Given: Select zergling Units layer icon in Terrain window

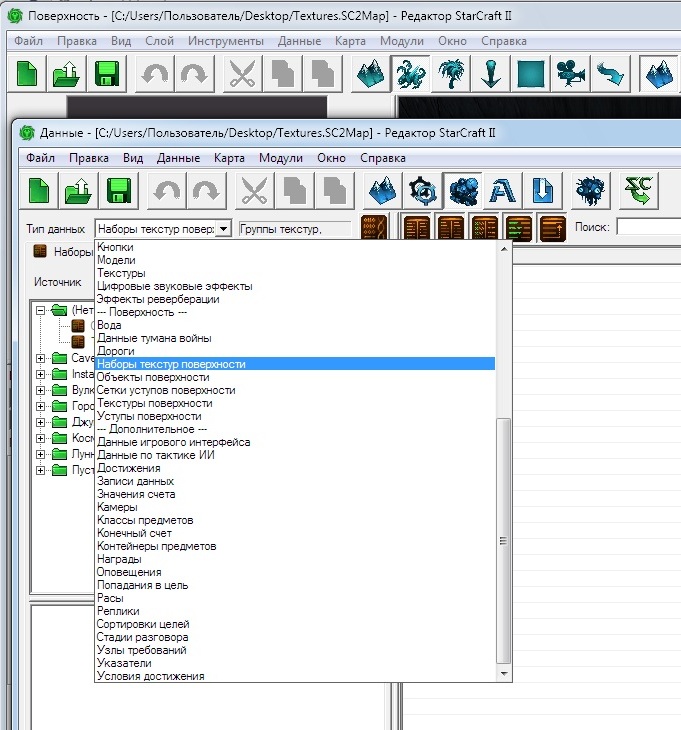Looking at the screenshot, I should click(411, 74).
